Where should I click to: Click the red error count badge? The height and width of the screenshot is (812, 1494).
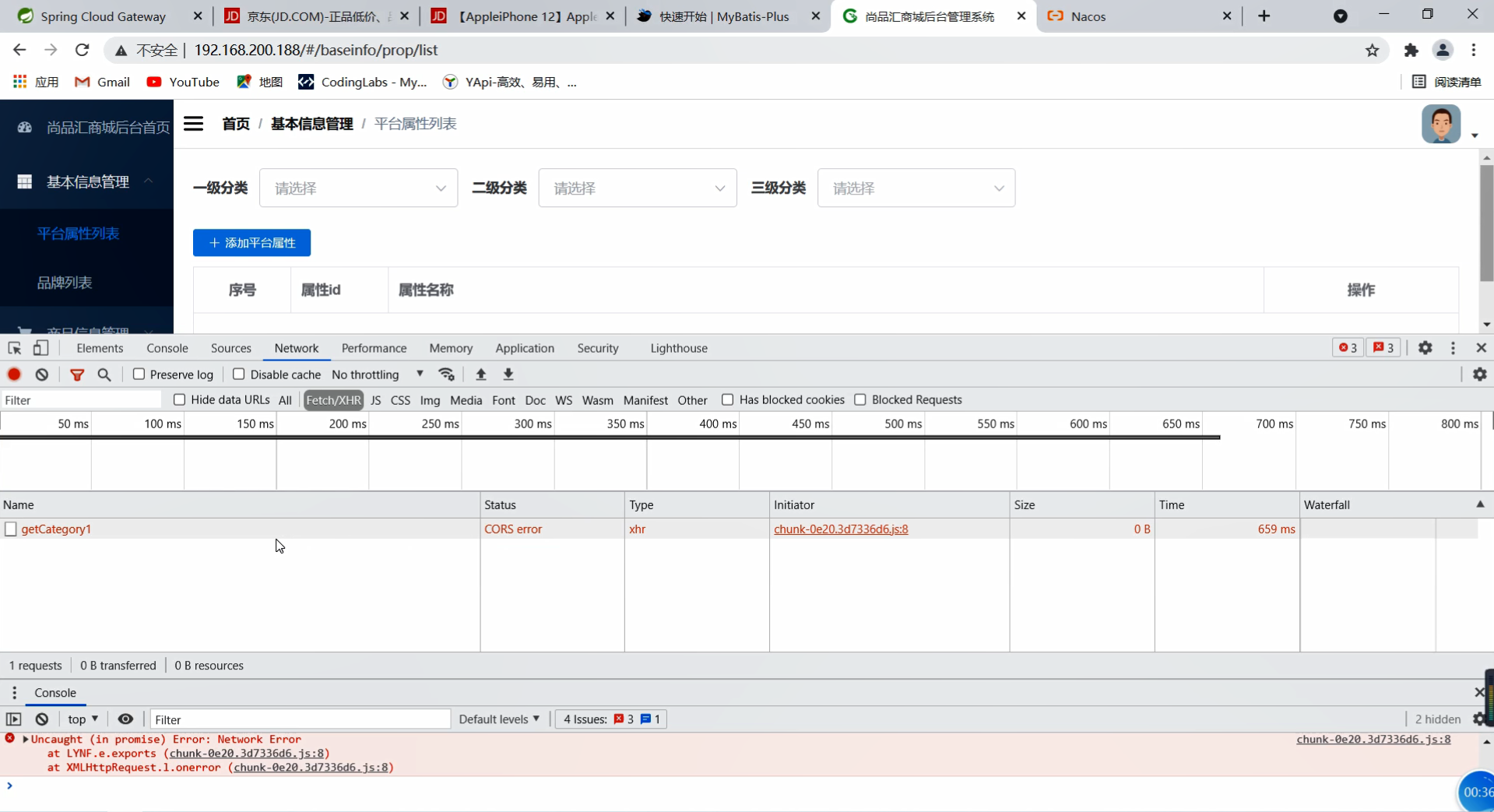tap(1348, 348)
